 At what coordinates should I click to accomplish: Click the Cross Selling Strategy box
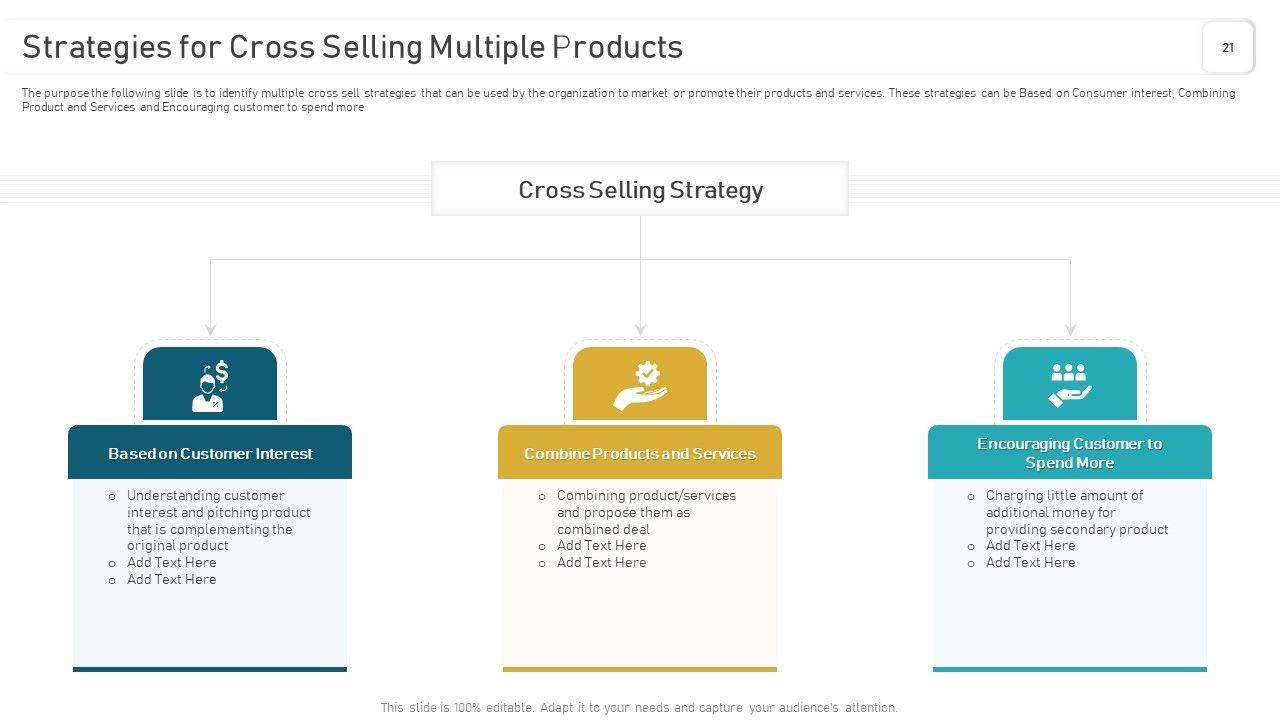tap(640, 189)
